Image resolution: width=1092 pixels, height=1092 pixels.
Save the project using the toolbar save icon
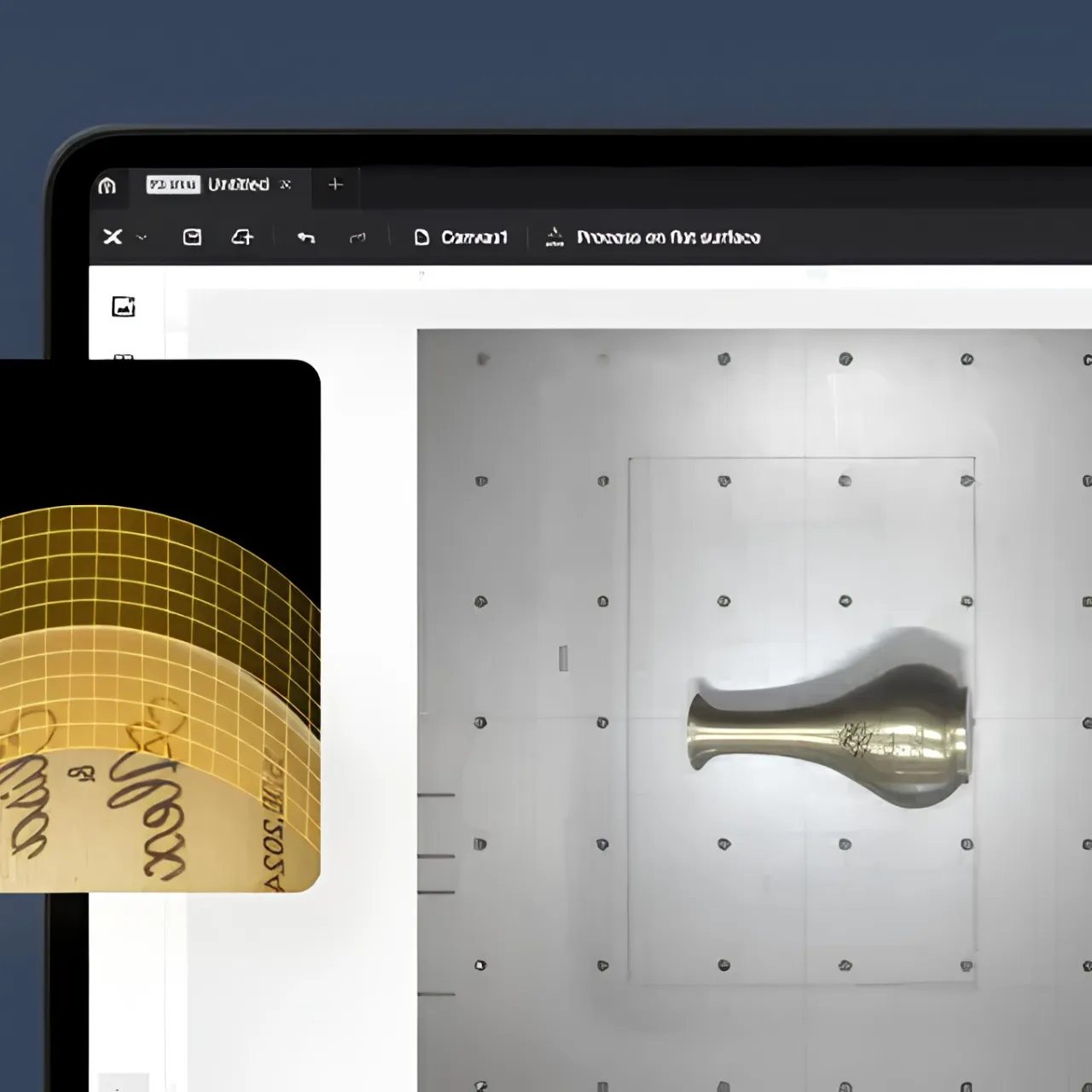(x=193, y=236)
